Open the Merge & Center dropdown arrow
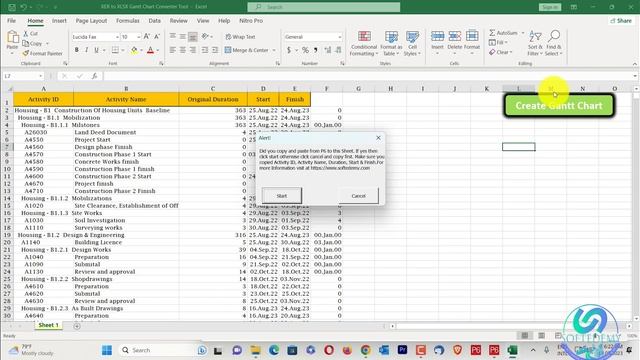The height and width of the screenshot is (360, 640). click(x=274, y=50)
